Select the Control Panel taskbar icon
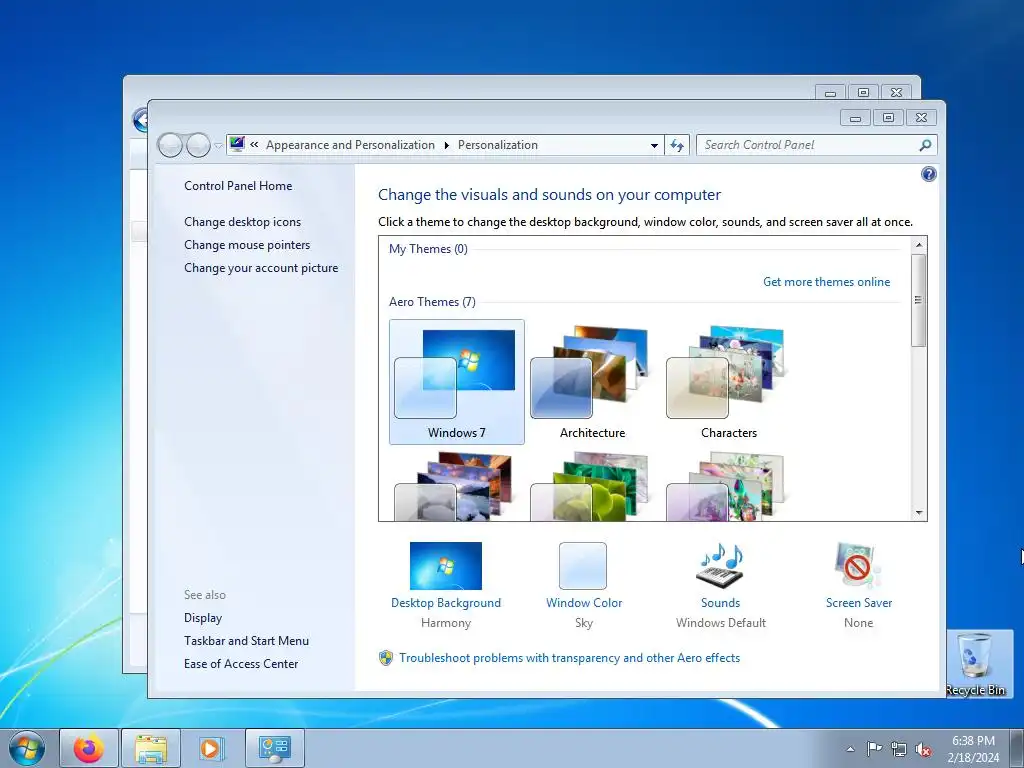The width and height of the screenshot is (1024, 768). [x=274, y=748]
